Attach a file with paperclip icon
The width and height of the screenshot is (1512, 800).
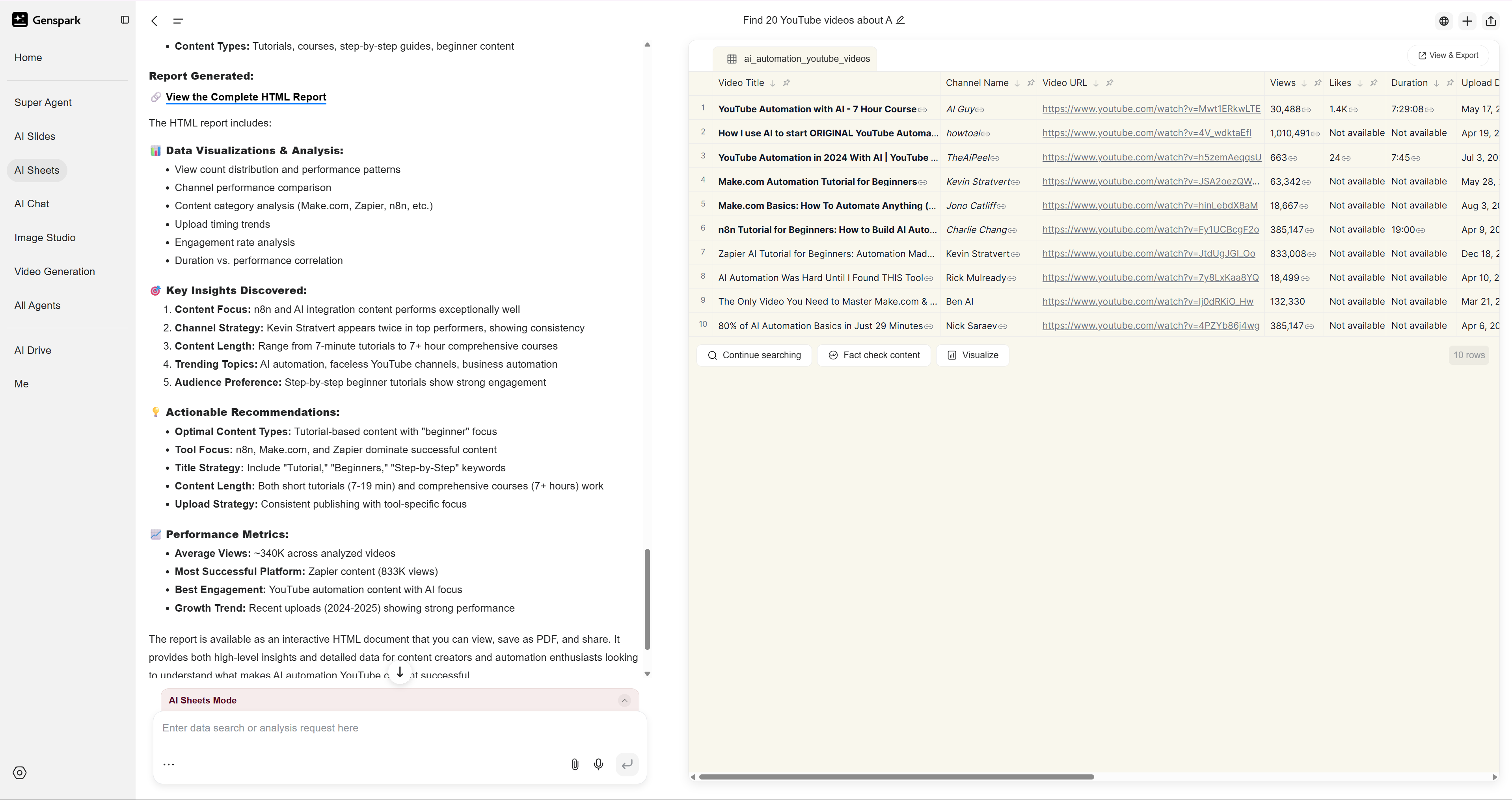(x=575, y=764)
